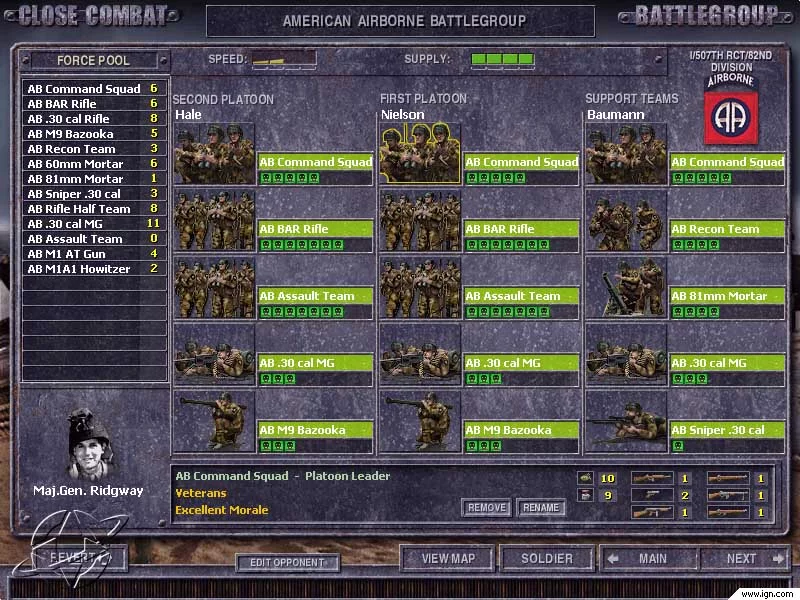Image resolution: width=800 pixels, height=600 pixels.
Task: Click the Veterans experience text
Action: coord(201,493)
